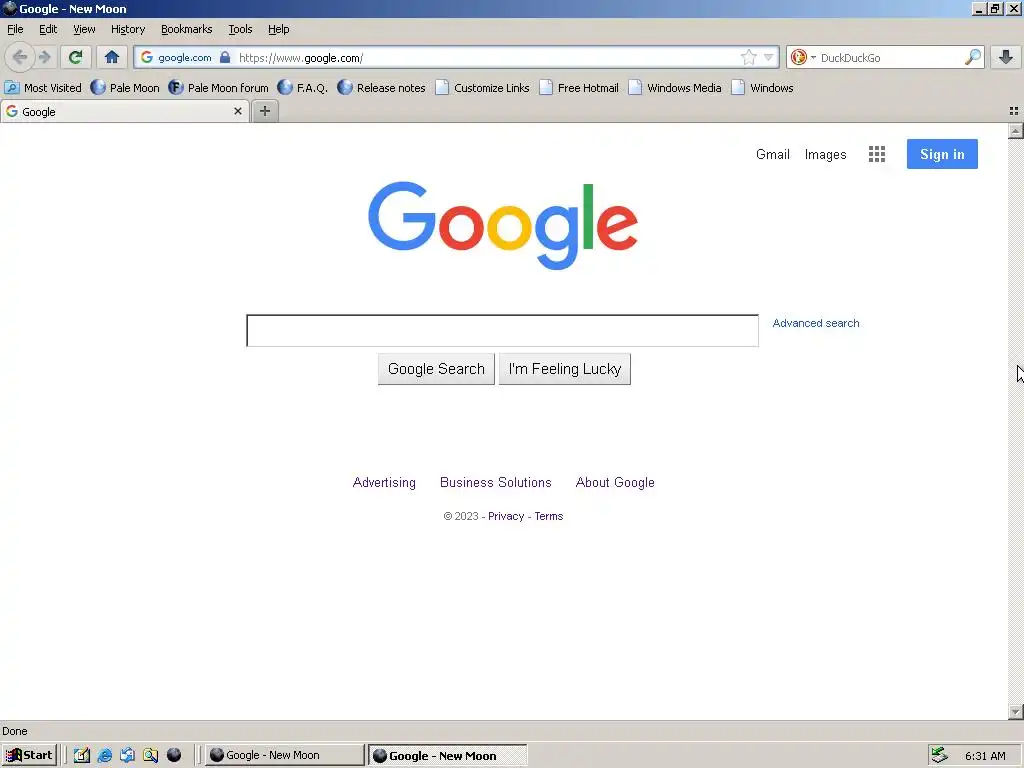Launch Internet Explorer from quick launch

[104, 755]
